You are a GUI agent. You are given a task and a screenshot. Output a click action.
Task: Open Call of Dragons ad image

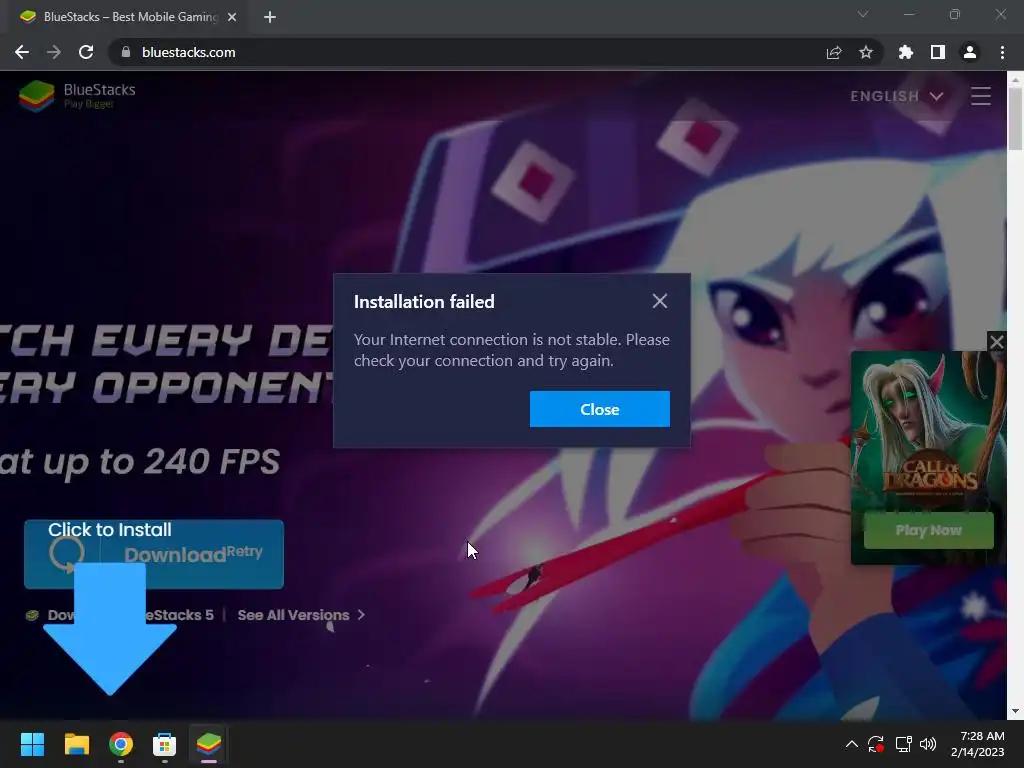tap(929, 431)
